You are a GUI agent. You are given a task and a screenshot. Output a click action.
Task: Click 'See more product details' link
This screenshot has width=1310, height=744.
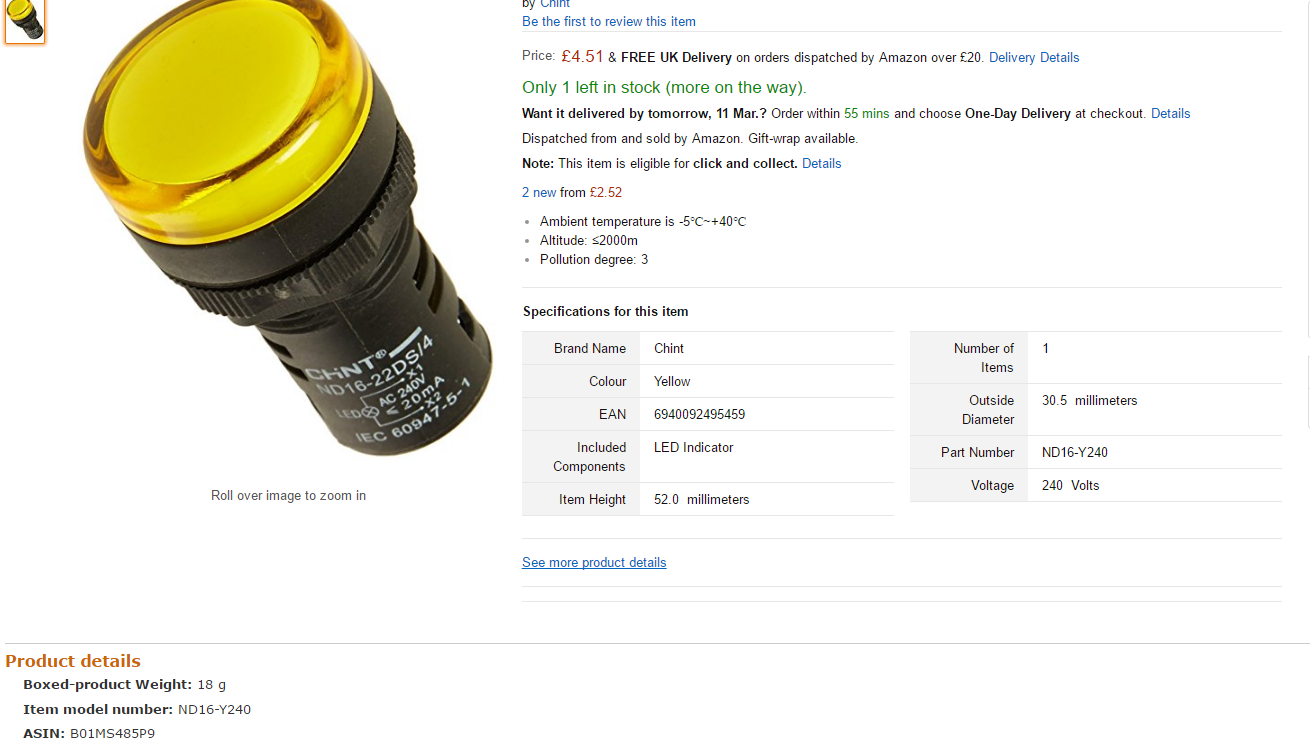click(594, 562)
